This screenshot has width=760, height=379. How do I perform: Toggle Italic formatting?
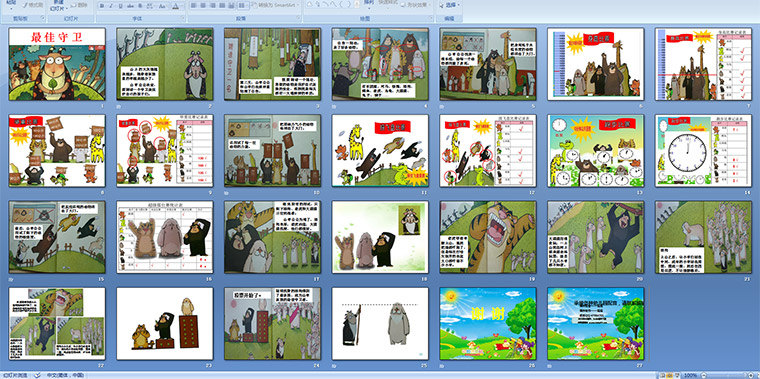pos(111,6)
